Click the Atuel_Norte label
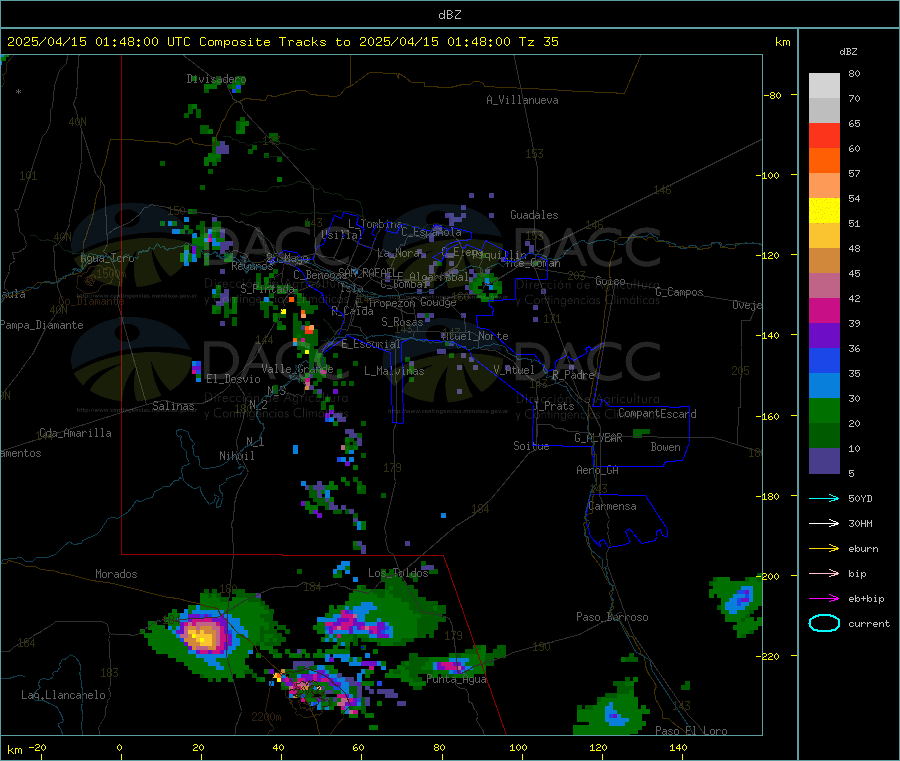The image size is (900, 761). [475, 336]
